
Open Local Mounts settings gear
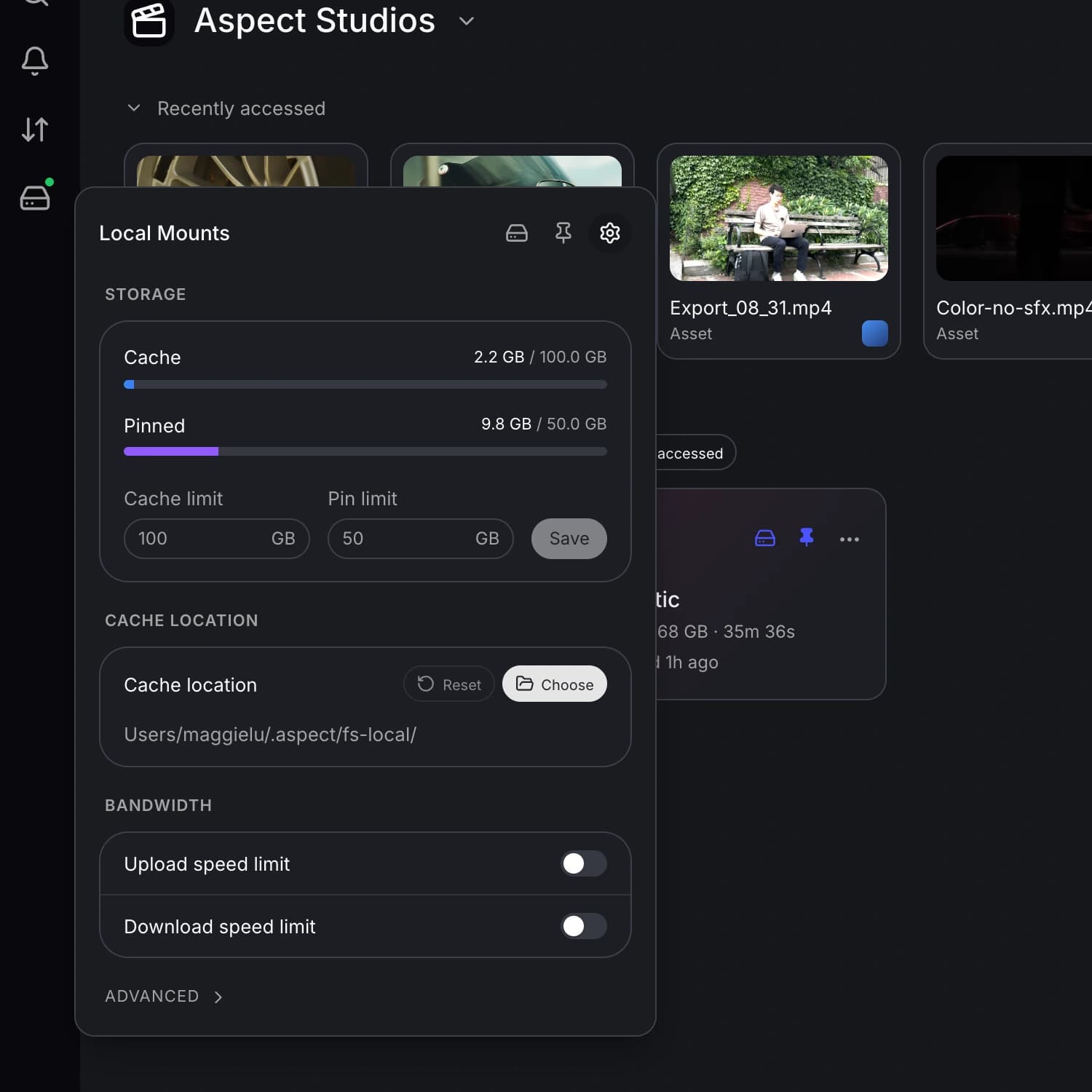[610, 233]
